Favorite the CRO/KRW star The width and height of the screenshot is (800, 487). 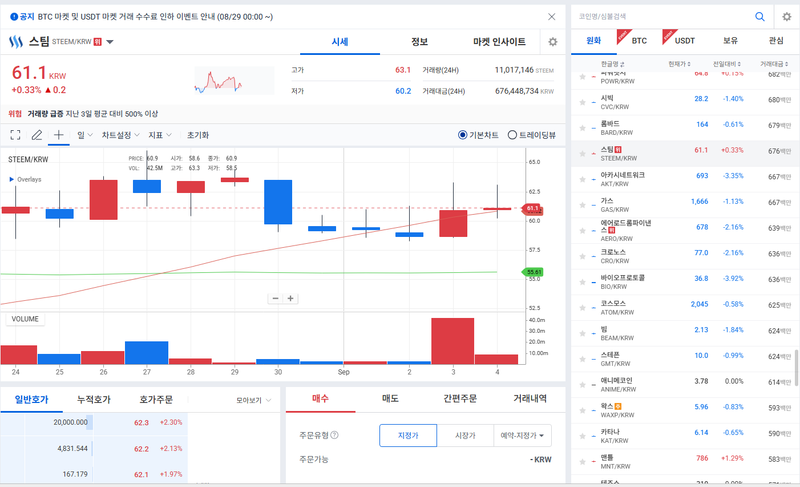(582, 256)
